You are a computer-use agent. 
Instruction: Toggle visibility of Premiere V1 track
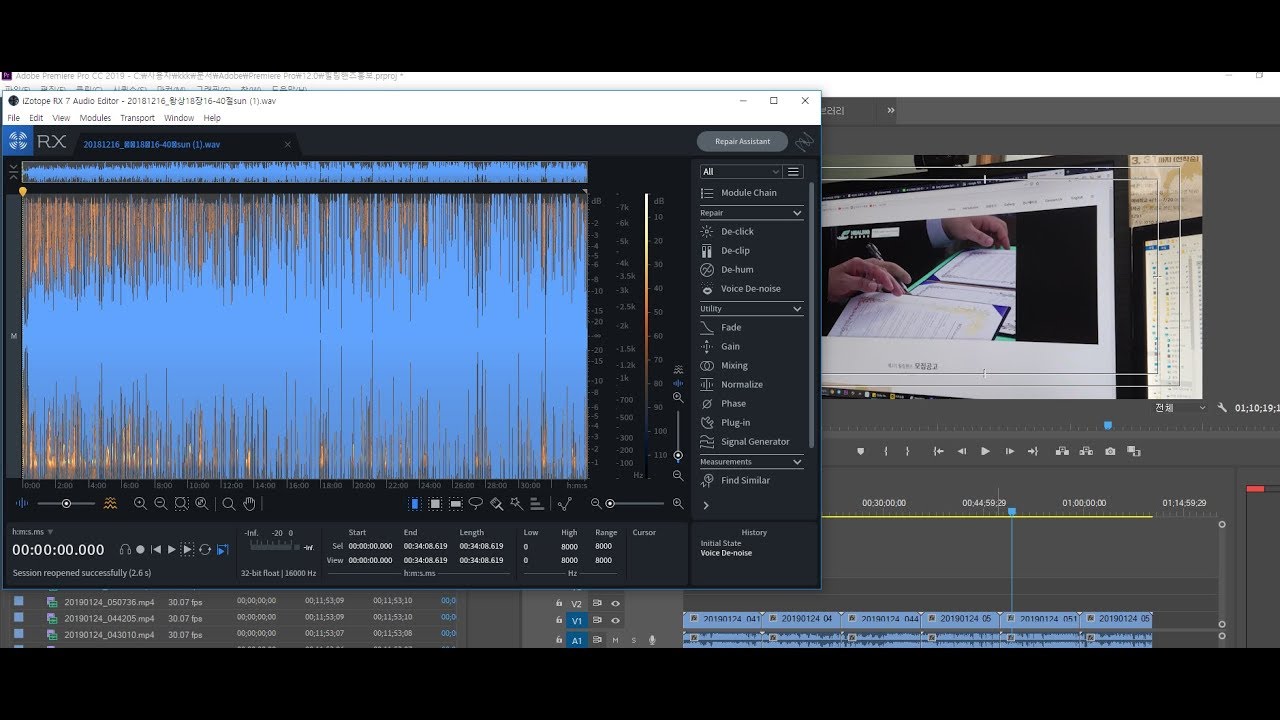click(x=615, y=620)
